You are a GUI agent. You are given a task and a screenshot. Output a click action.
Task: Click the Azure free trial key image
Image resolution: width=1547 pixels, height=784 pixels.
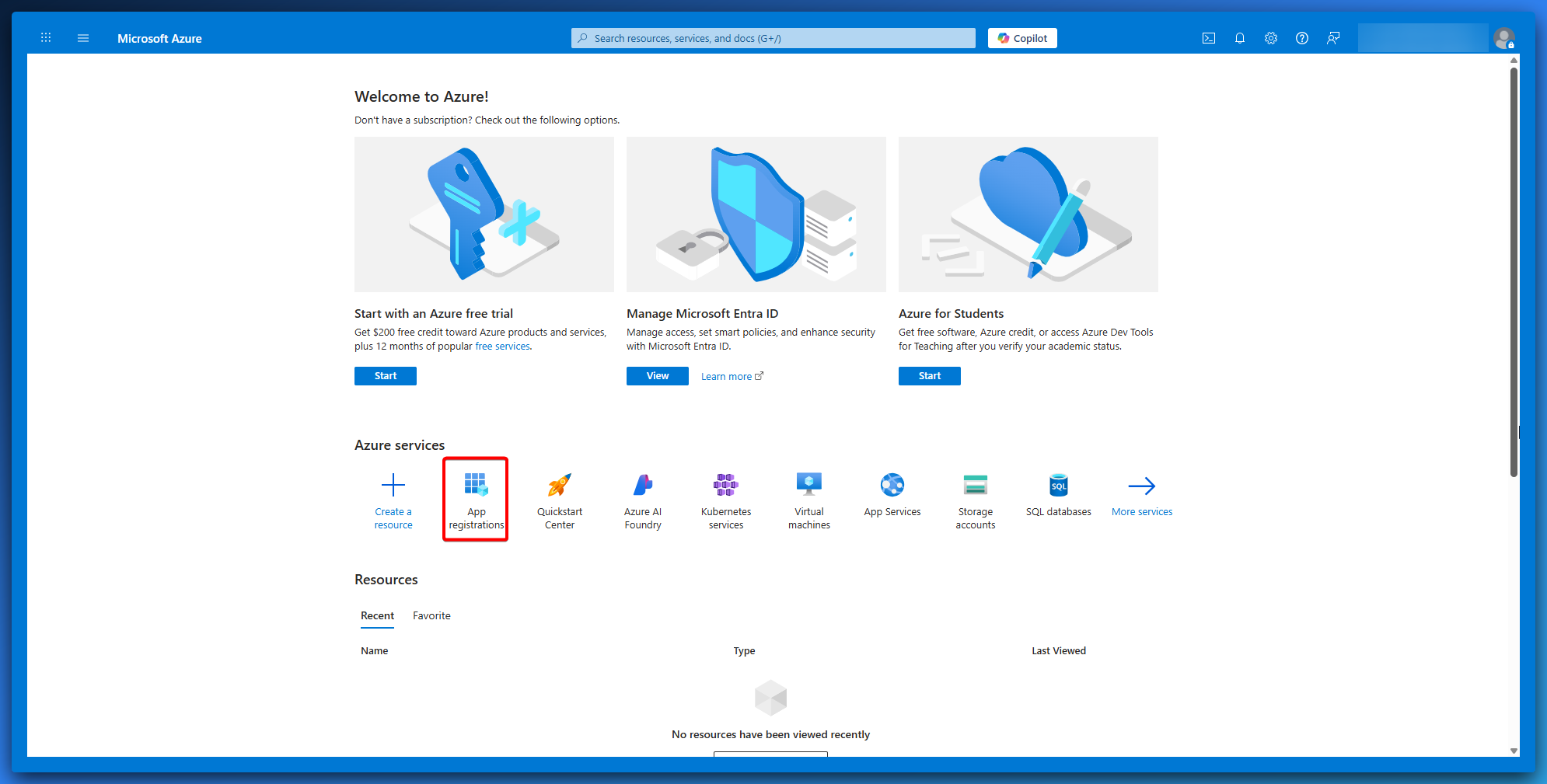[x=484, y=214]
